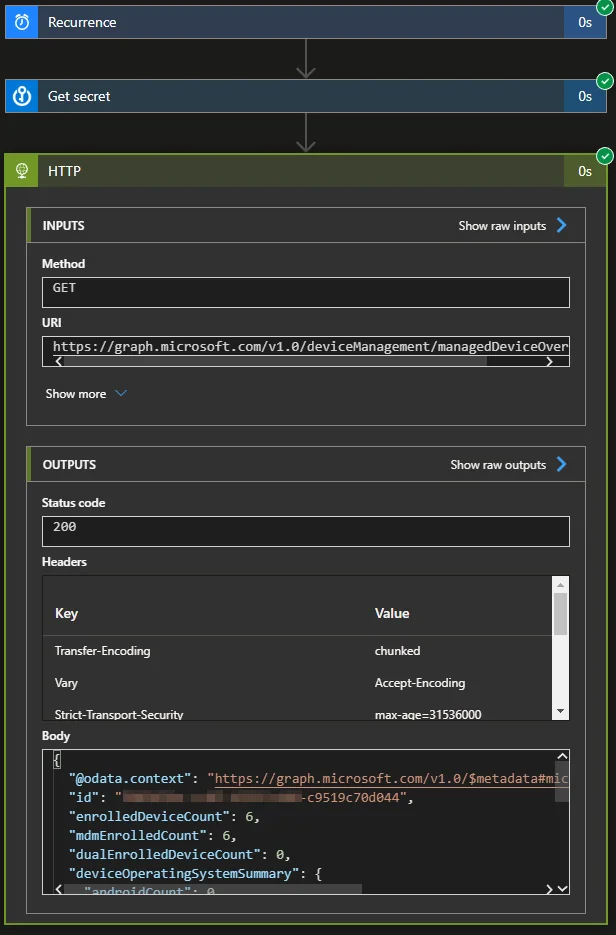
Task: Select the chunked value cell
Action: 397,651
